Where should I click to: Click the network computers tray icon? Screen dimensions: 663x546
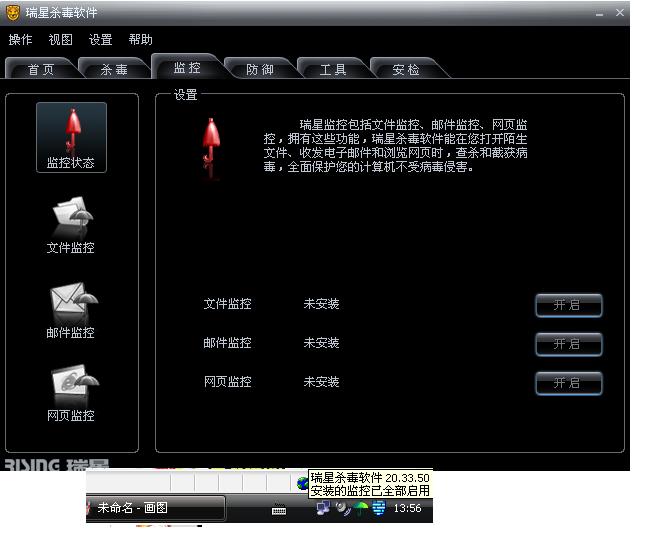coord(323,508)
